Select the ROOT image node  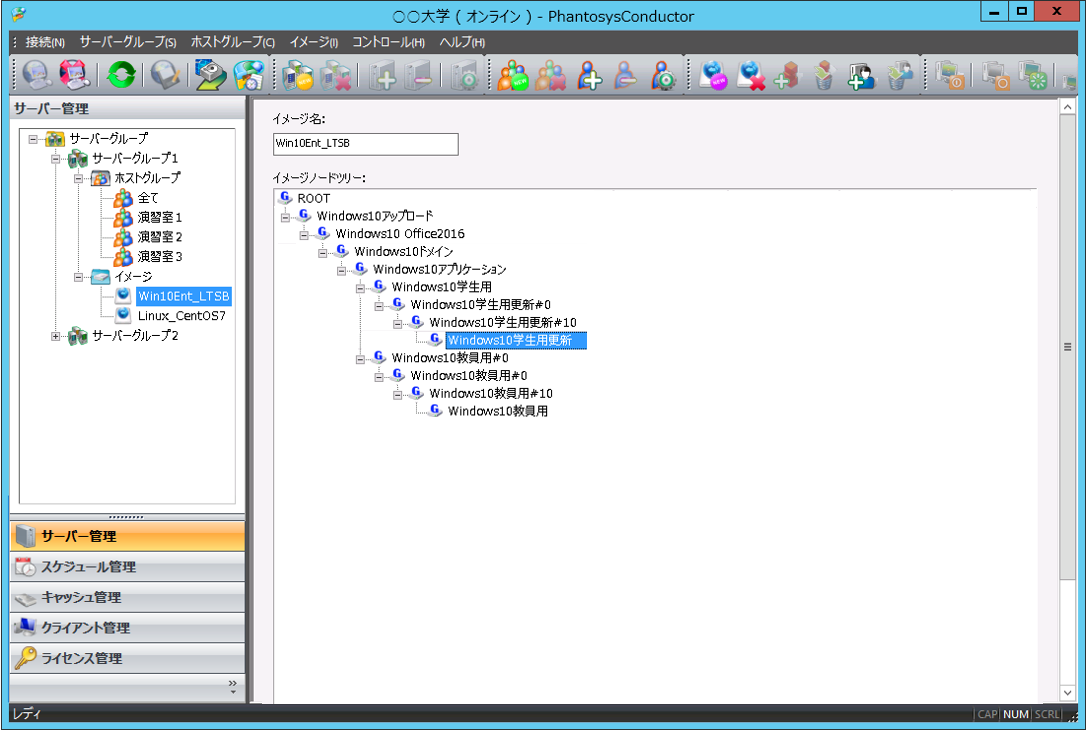coord(313,198)
